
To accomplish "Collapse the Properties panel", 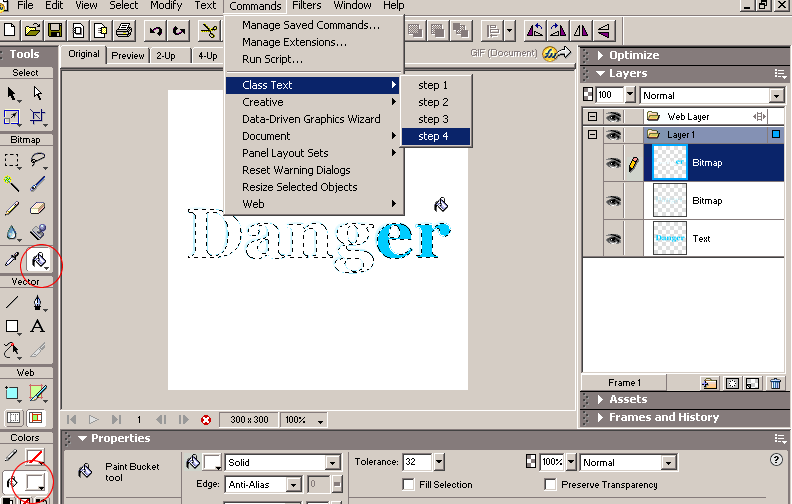I will click(x=82, y=438).
